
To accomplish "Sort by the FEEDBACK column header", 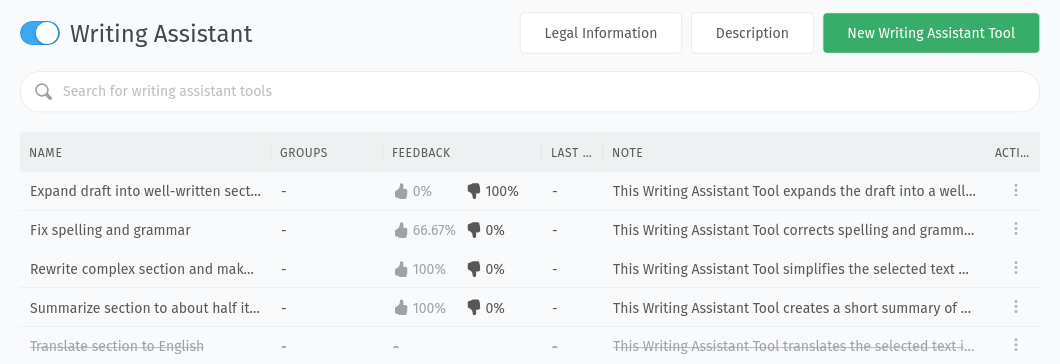I will (421, 153).
